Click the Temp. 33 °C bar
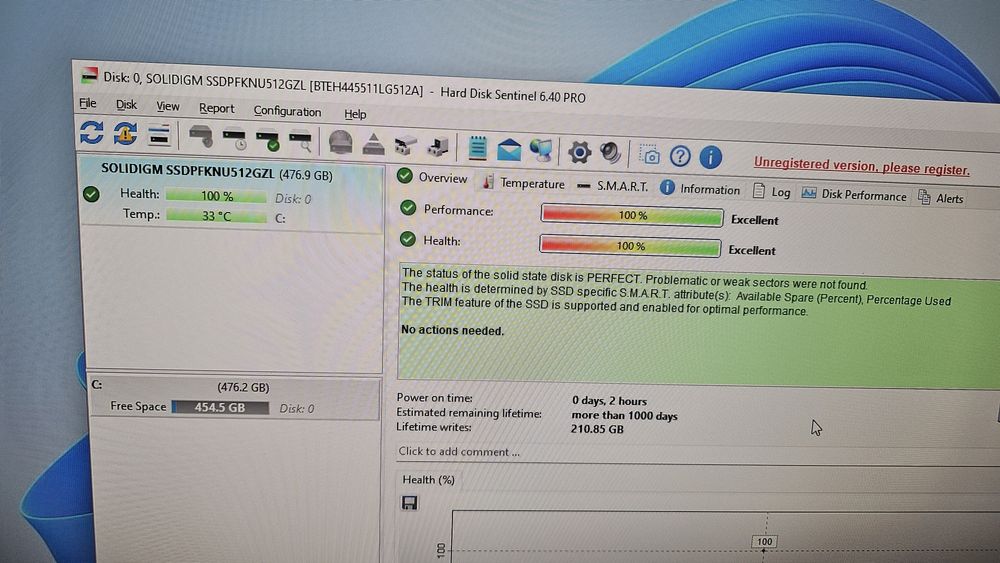Viewport: 1000px width, 563px height. [x=216, y=216]
